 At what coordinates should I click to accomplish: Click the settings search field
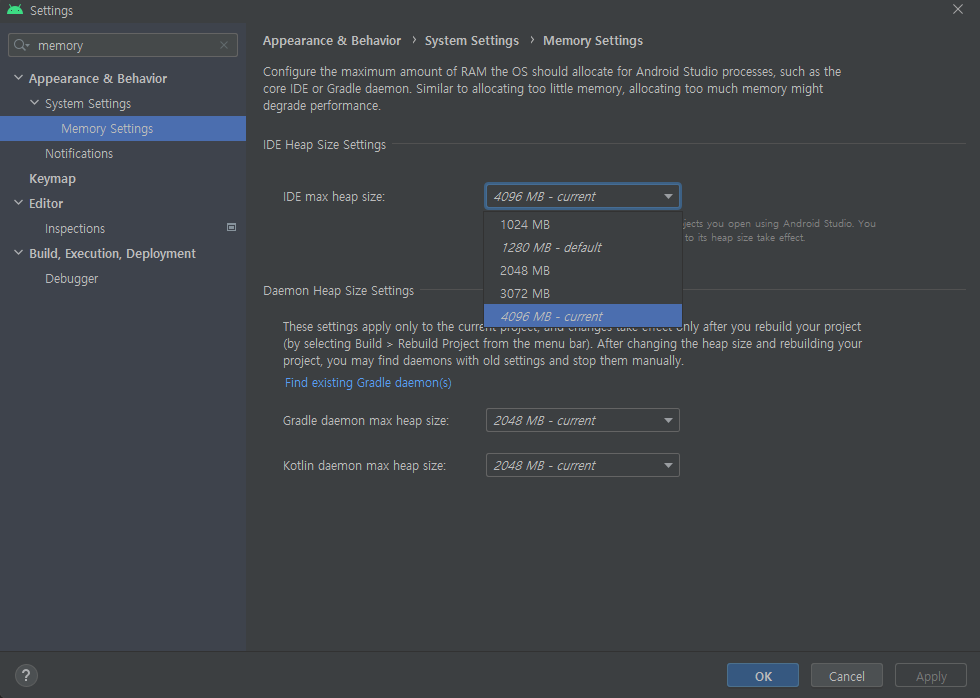[x=122, y=45]
